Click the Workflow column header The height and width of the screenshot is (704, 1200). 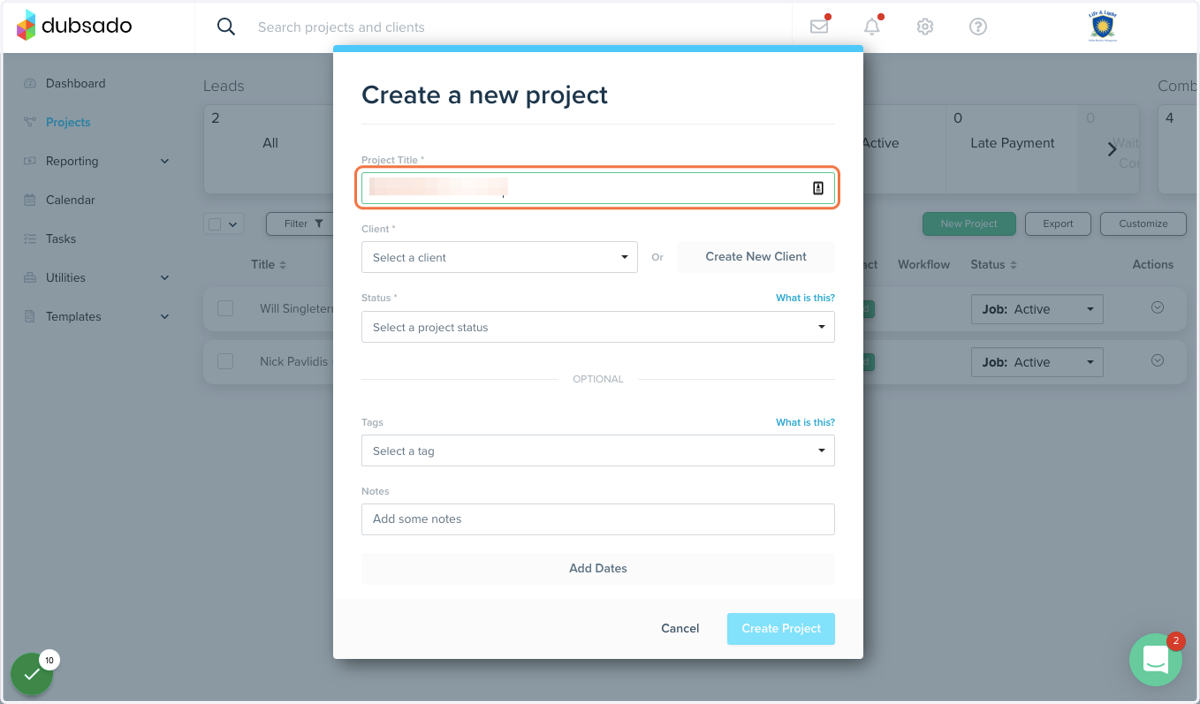click(924, 265)
